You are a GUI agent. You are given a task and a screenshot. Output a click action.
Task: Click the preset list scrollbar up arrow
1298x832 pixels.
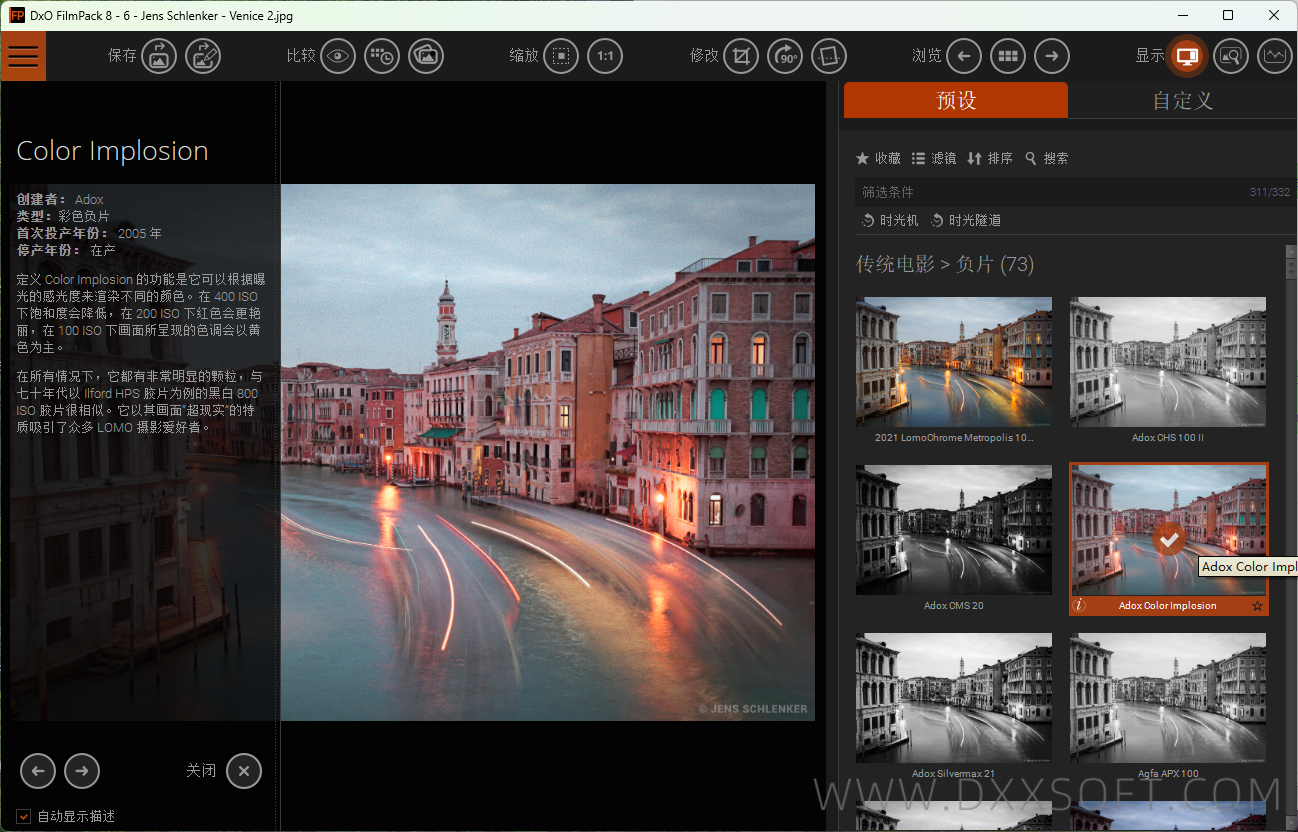pyautogui.click(x=1290, y=250)
